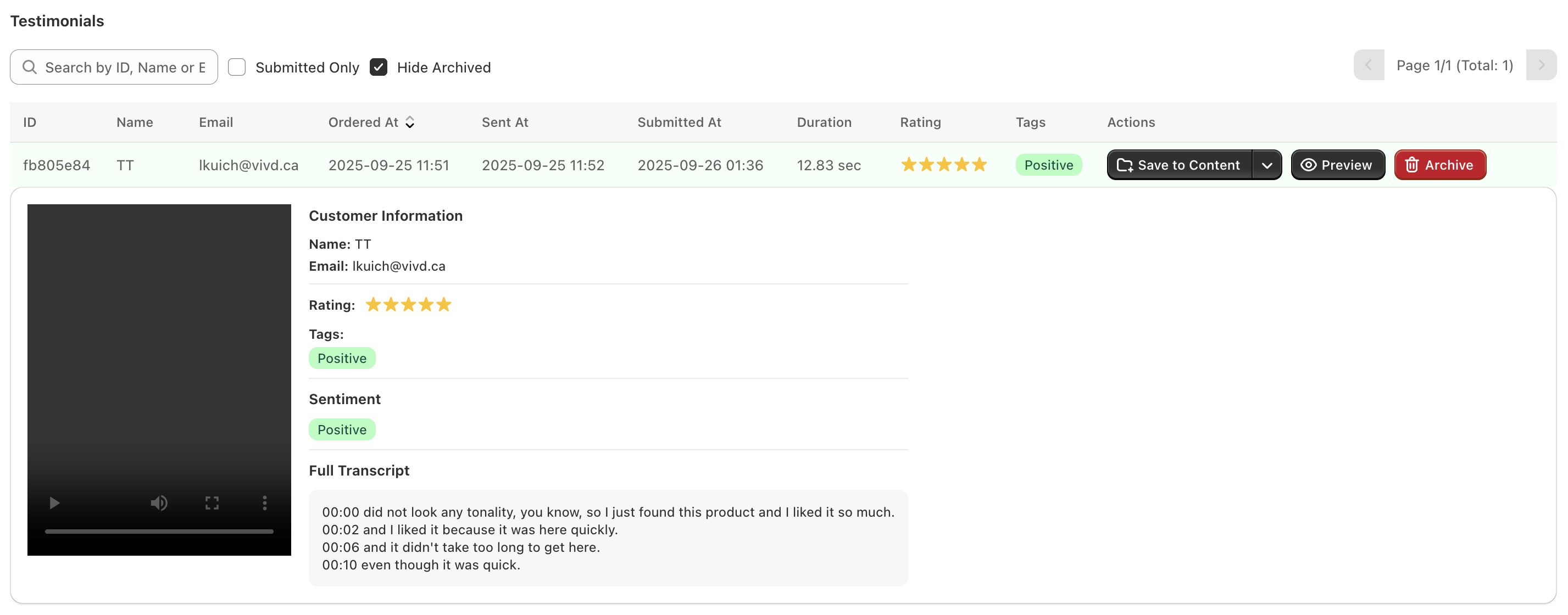Screen dimensions: 1568x615
Task: Click the next page arrow
Action: point(1541,65)
